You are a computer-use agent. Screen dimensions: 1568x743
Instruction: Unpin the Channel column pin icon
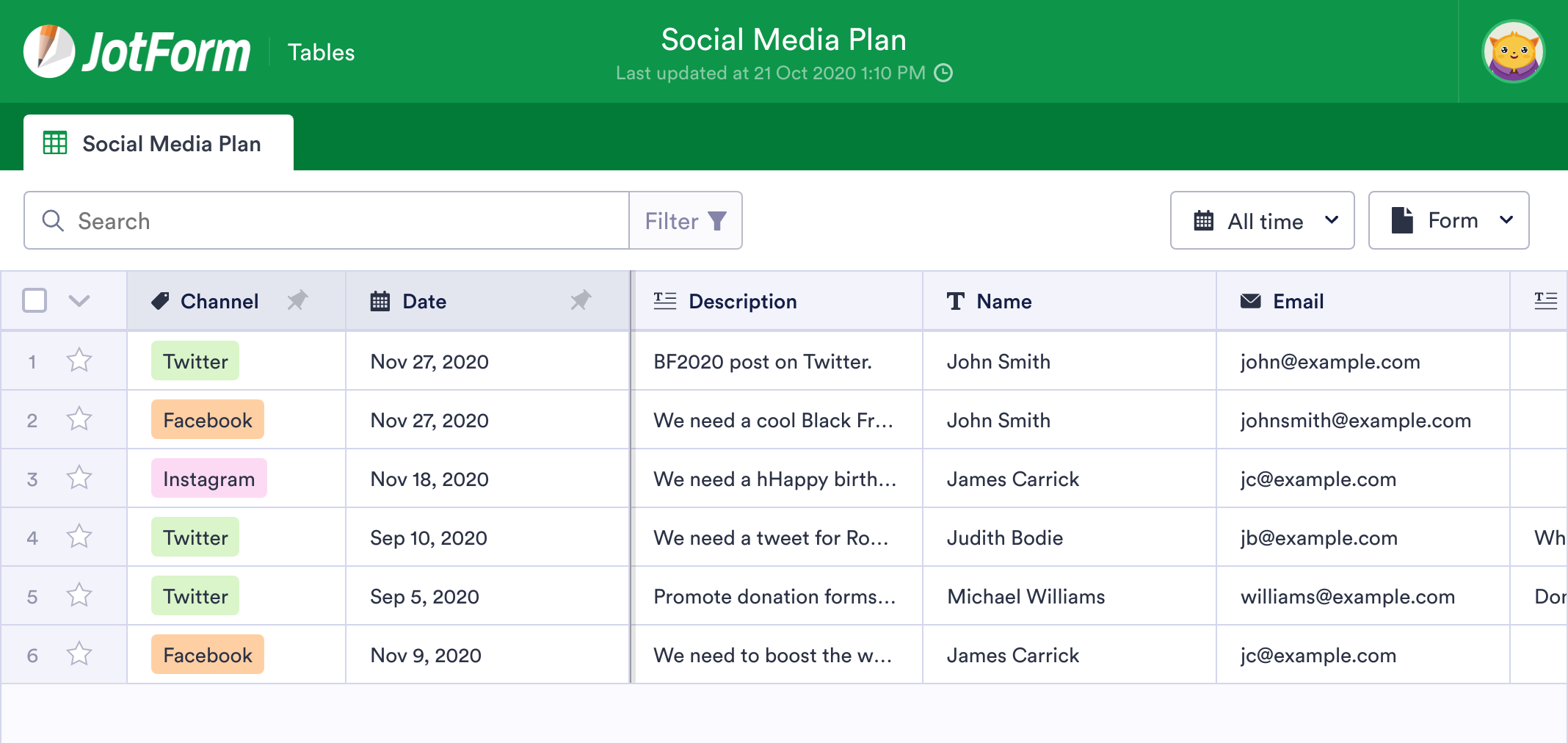pyautogui.click(x=298, y=301)
